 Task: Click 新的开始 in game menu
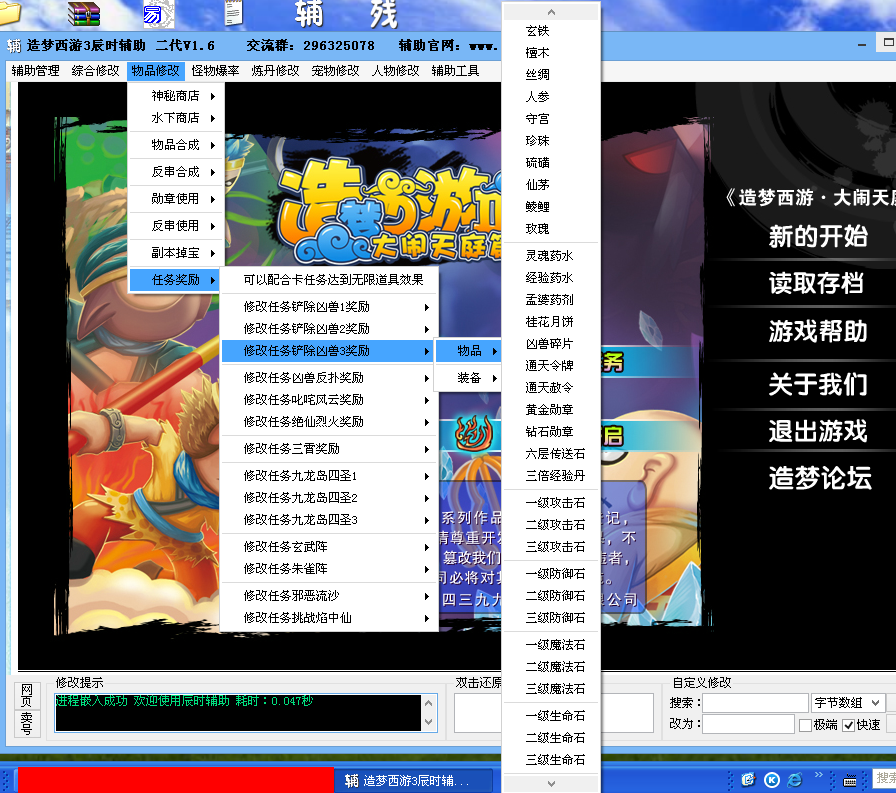tap(818, 237)
